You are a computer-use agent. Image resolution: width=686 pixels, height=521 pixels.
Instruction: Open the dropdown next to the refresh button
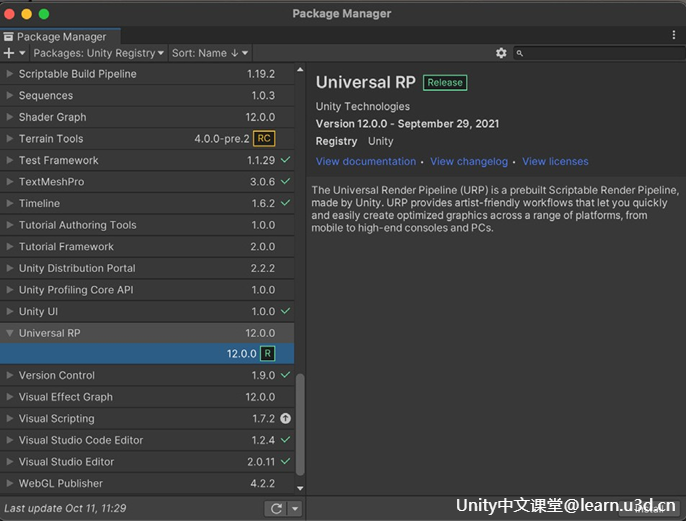click(295, 508)
